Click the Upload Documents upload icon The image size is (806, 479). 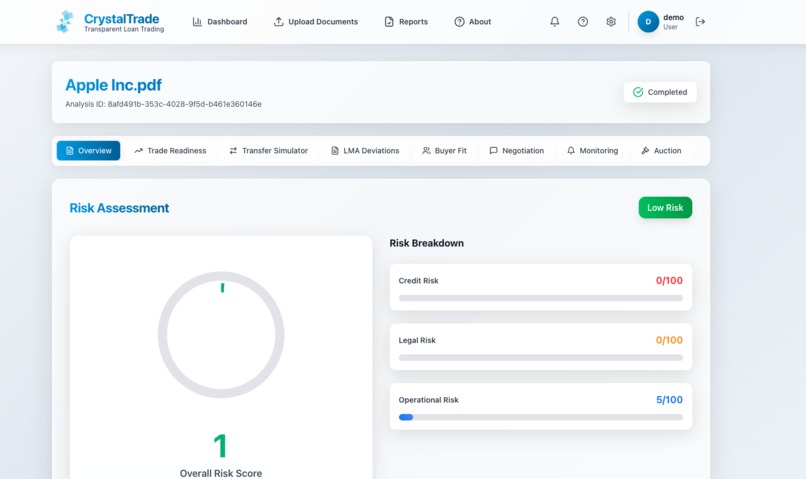coord(278,22)
